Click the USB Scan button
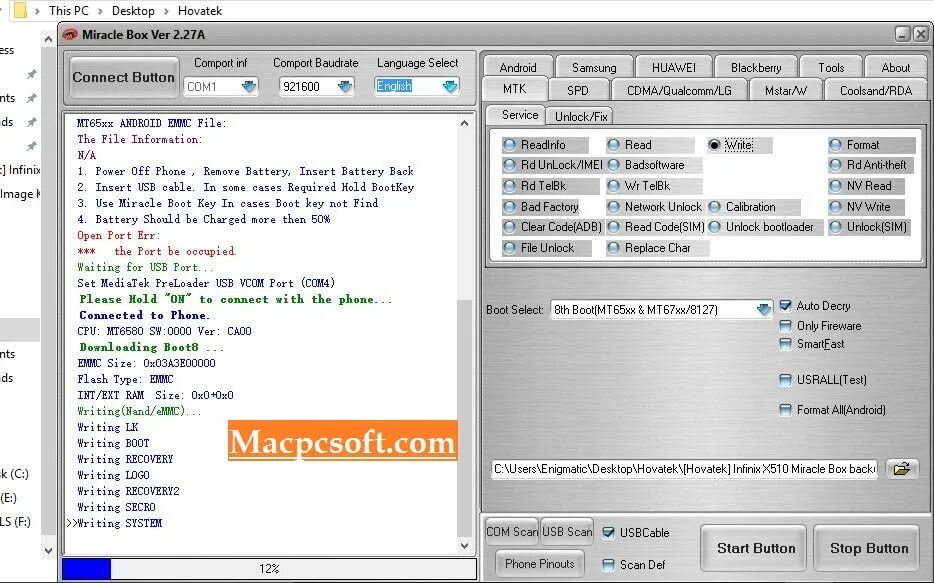The width and height of the screenshot is (934, 583). click(567, 531)
